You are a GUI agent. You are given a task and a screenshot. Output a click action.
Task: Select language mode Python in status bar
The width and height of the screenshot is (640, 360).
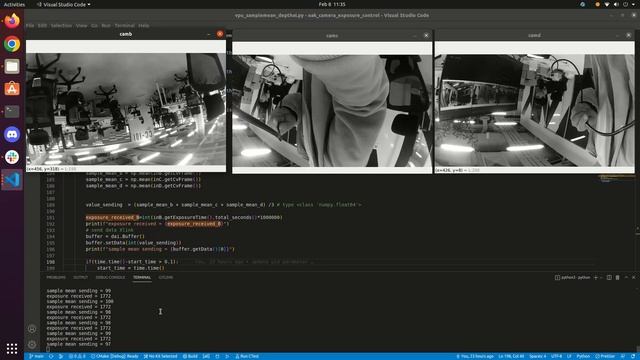tap(583, 356)
